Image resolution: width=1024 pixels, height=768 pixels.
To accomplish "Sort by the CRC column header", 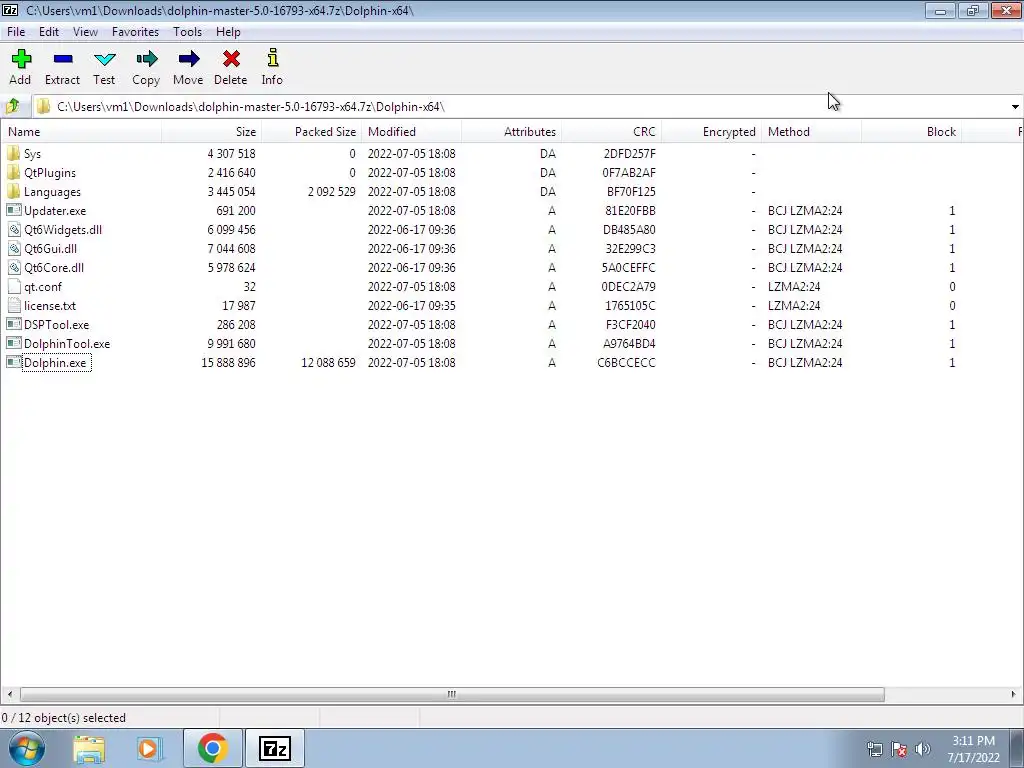I will coord(611,131).
